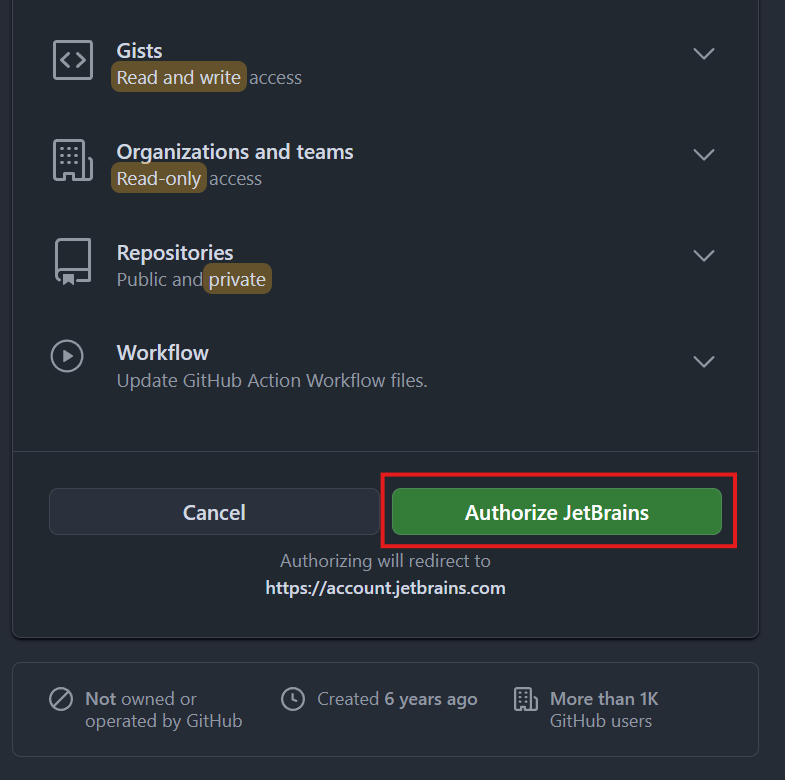Expand the Workflow permission chevron
785x780 pixels.
coord(704,361)
